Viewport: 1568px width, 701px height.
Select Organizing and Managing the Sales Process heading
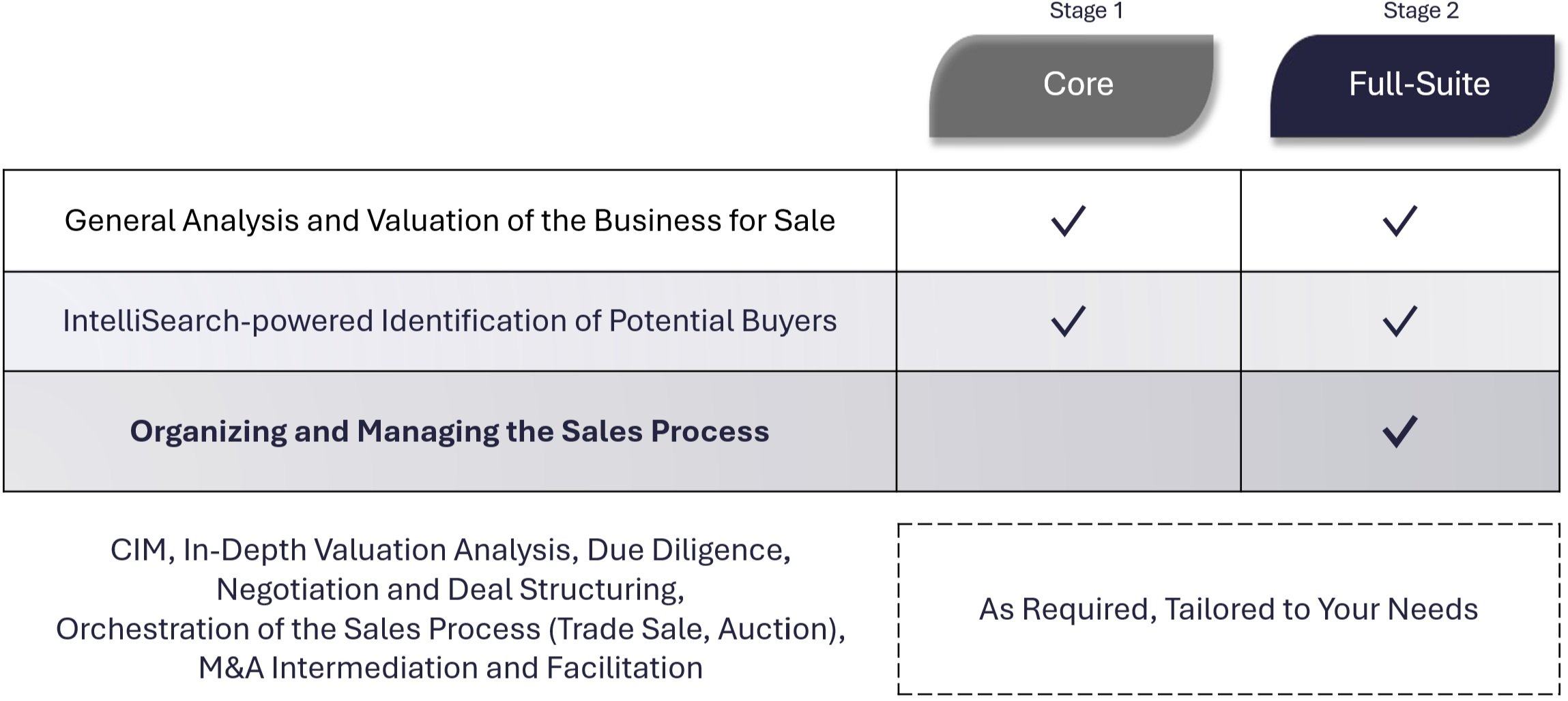tap(450, 431)
